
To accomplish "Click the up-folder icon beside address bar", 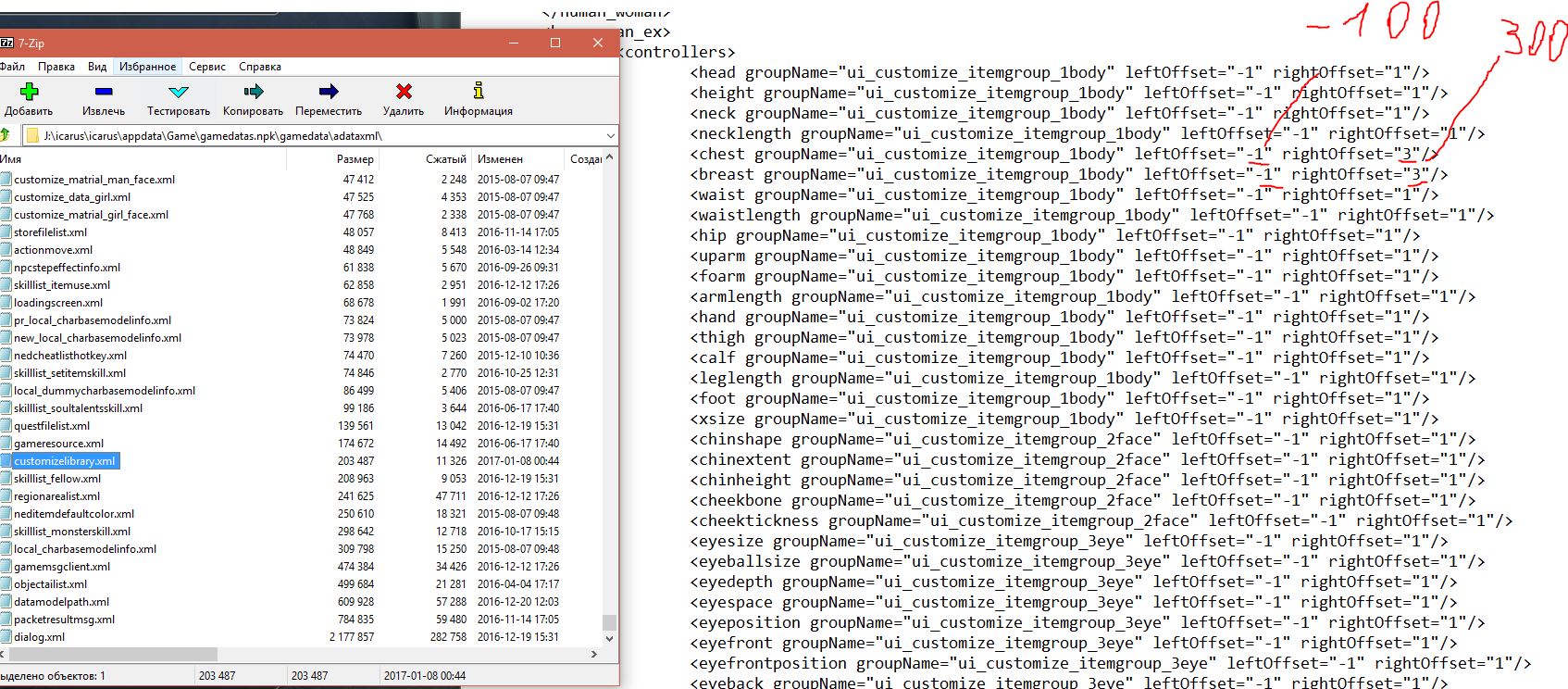I will [6, 135].
